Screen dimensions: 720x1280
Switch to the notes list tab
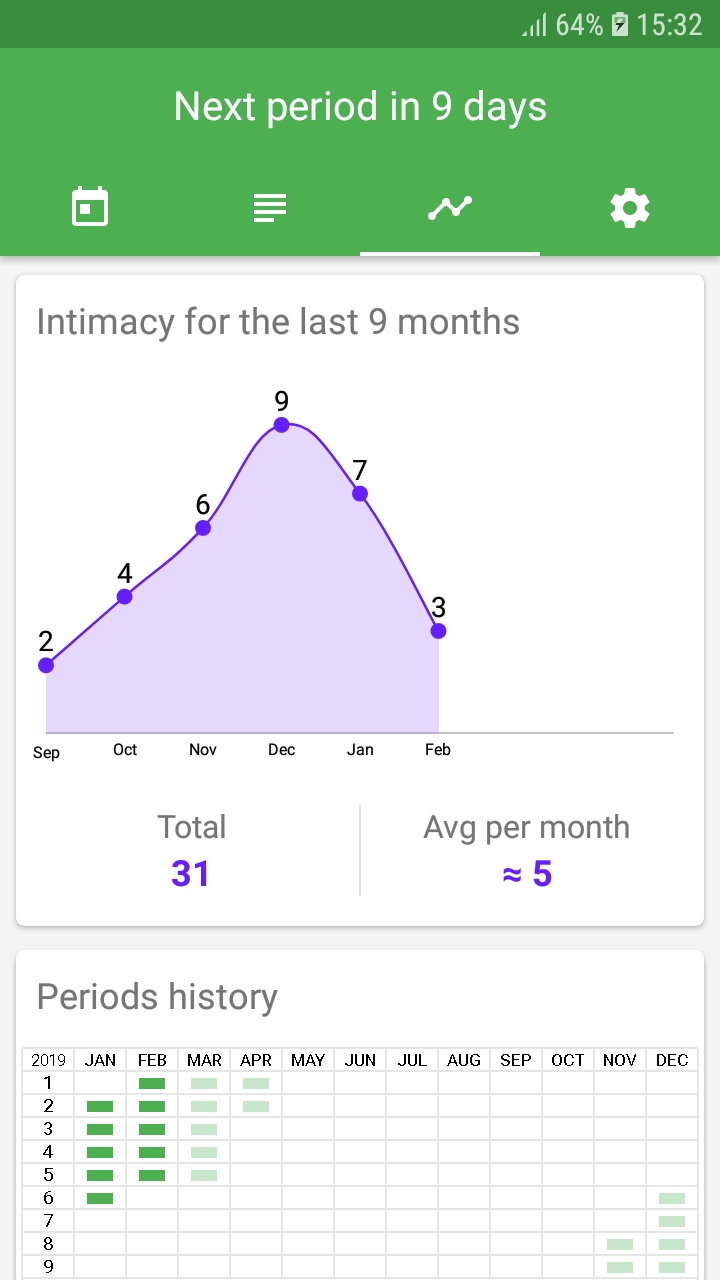click(270, 208)
